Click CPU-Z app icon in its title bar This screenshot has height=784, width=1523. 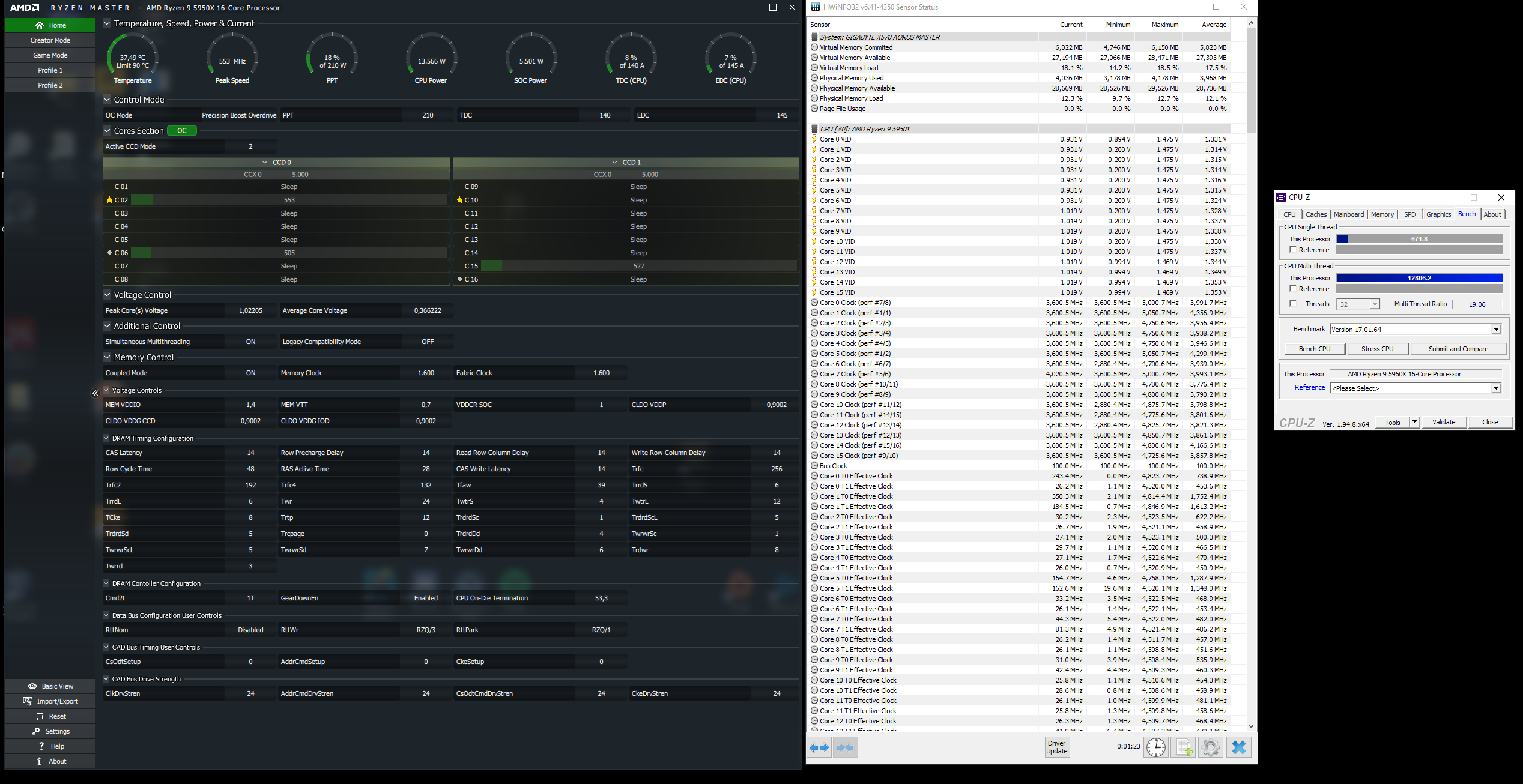click(x=1281, y=198)
